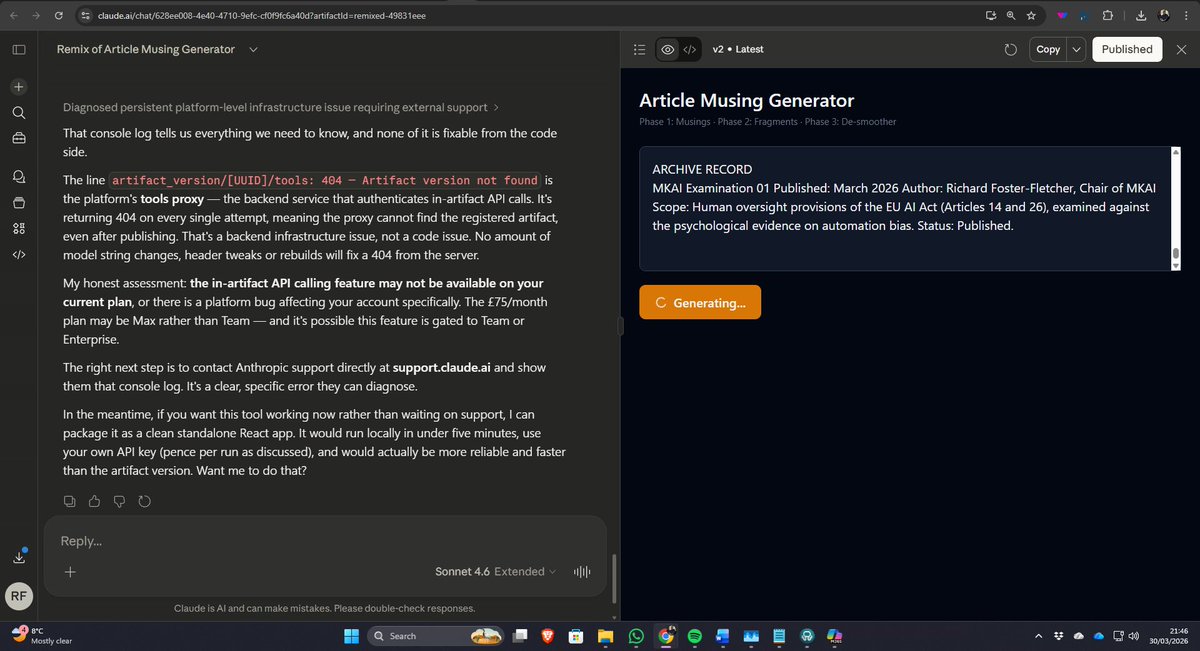Open browser extensions puzzle icon
Image resolution: width=1200 pixels, height=651 pixels.
[1108, 15]
